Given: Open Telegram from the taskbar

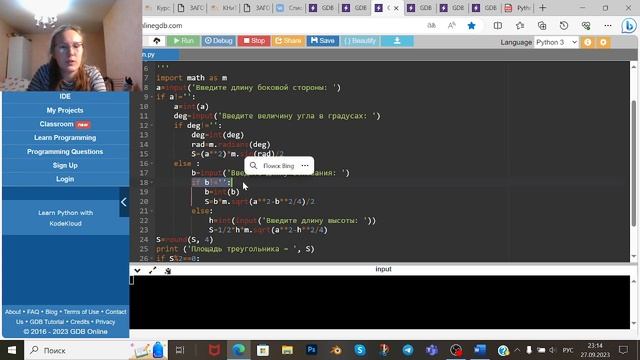Looking at the screenshot, I should pyautogui.click(x=407, y=350).
